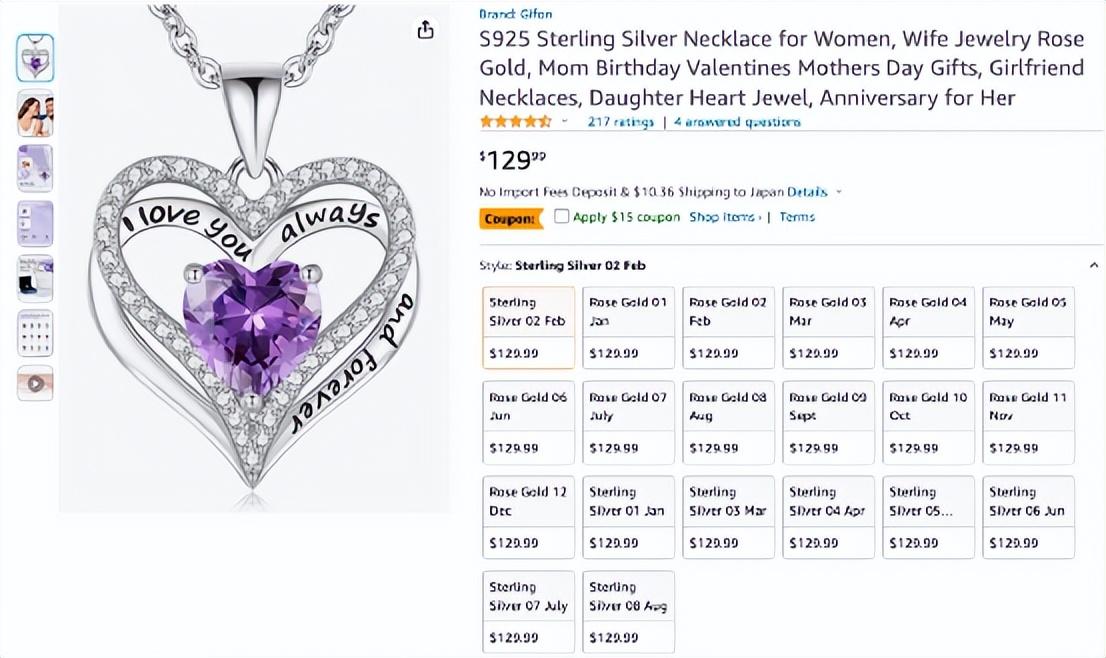
Task: Visit the Brand: Gifon store link
Action: (515, 14)
